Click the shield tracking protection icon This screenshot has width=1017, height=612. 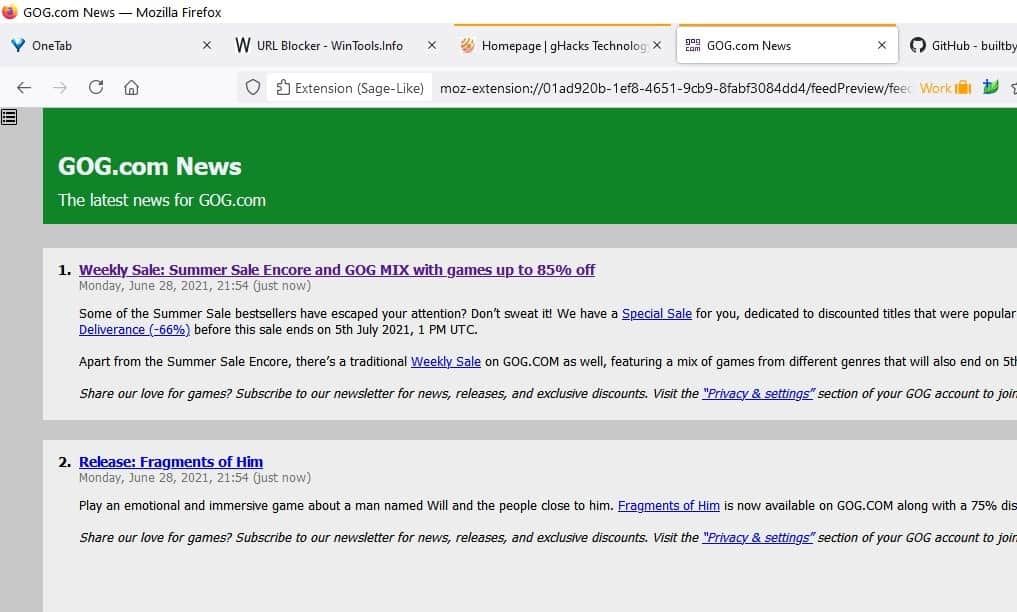point(253,88)
